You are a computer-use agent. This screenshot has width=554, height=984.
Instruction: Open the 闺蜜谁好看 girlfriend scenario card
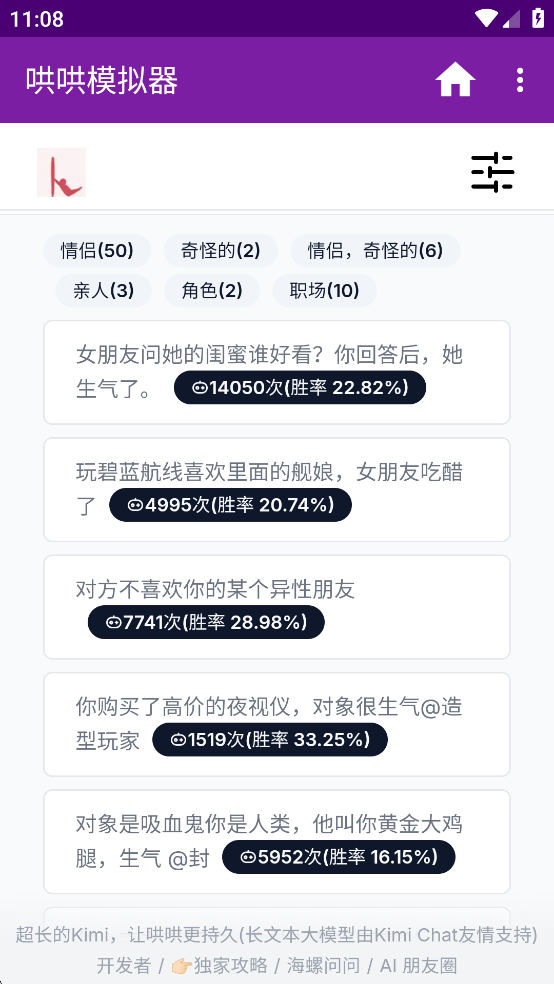(277, 372)
